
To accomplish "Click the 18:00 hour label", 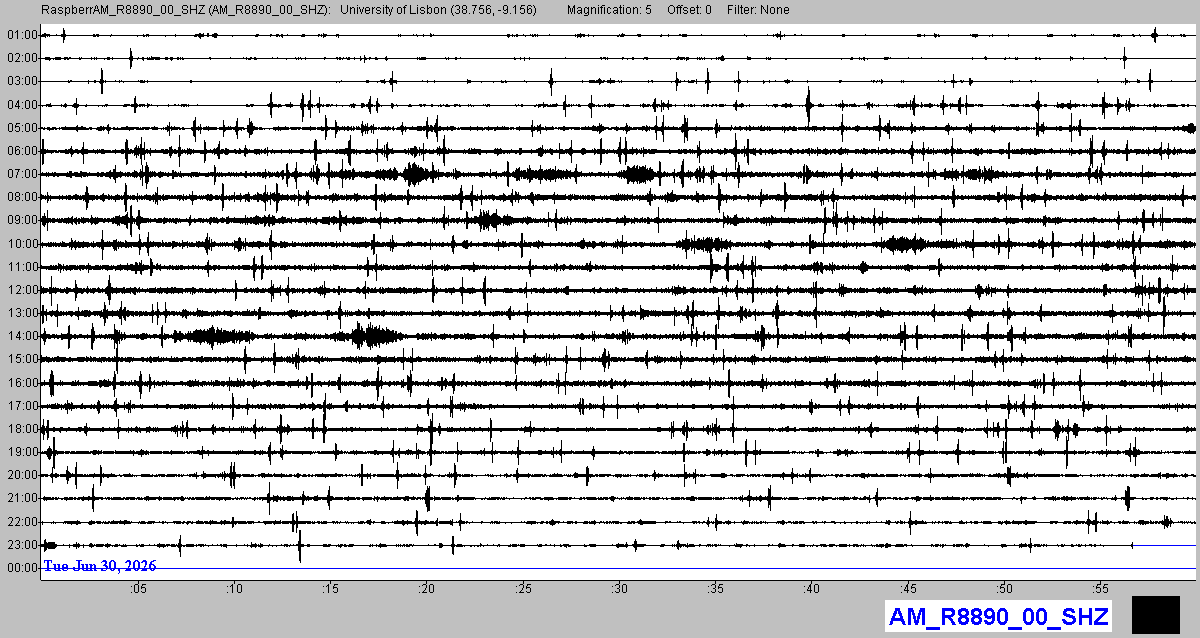I will pyautogui.click(x=22, y=429).
